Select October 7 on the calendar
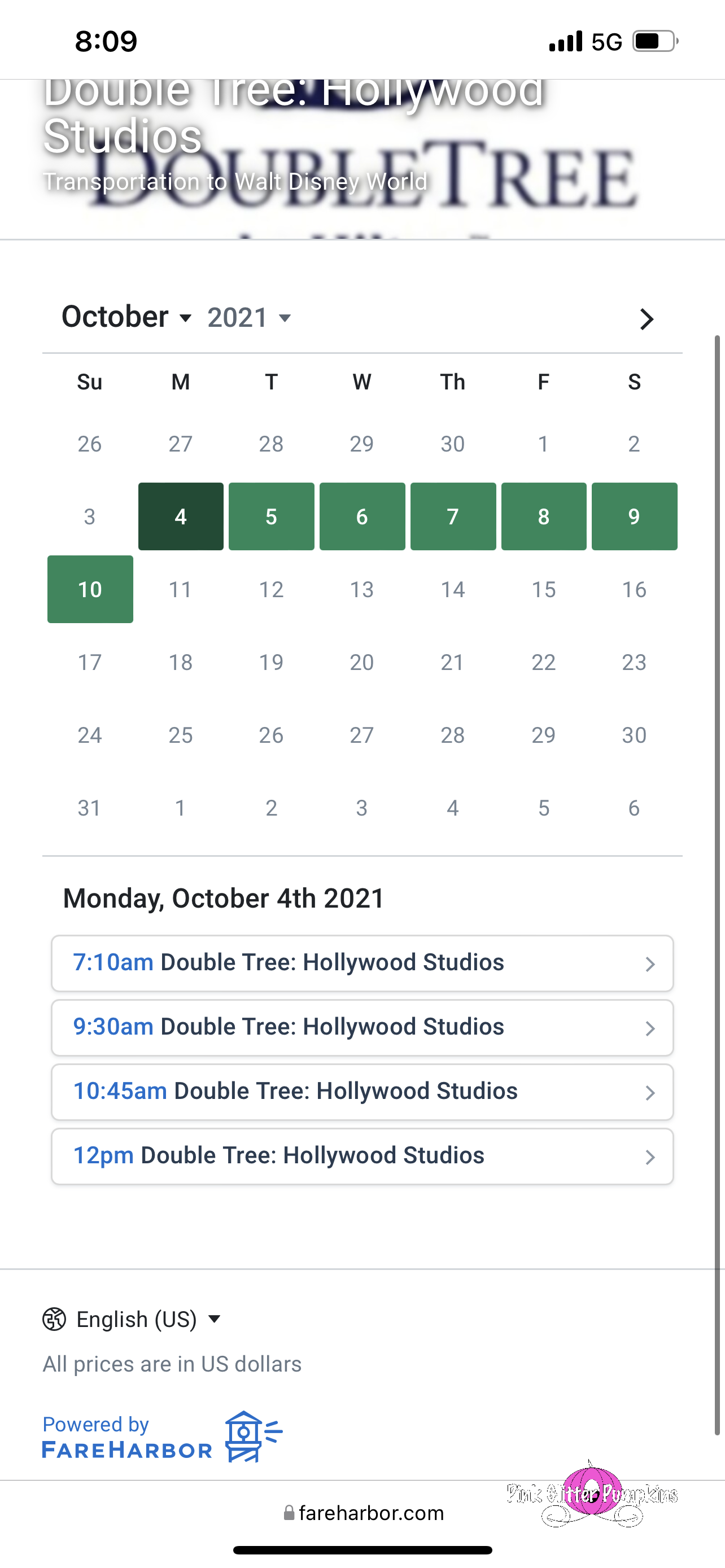725x1568 pixels. pyautogui.click(x=453, y=516)
